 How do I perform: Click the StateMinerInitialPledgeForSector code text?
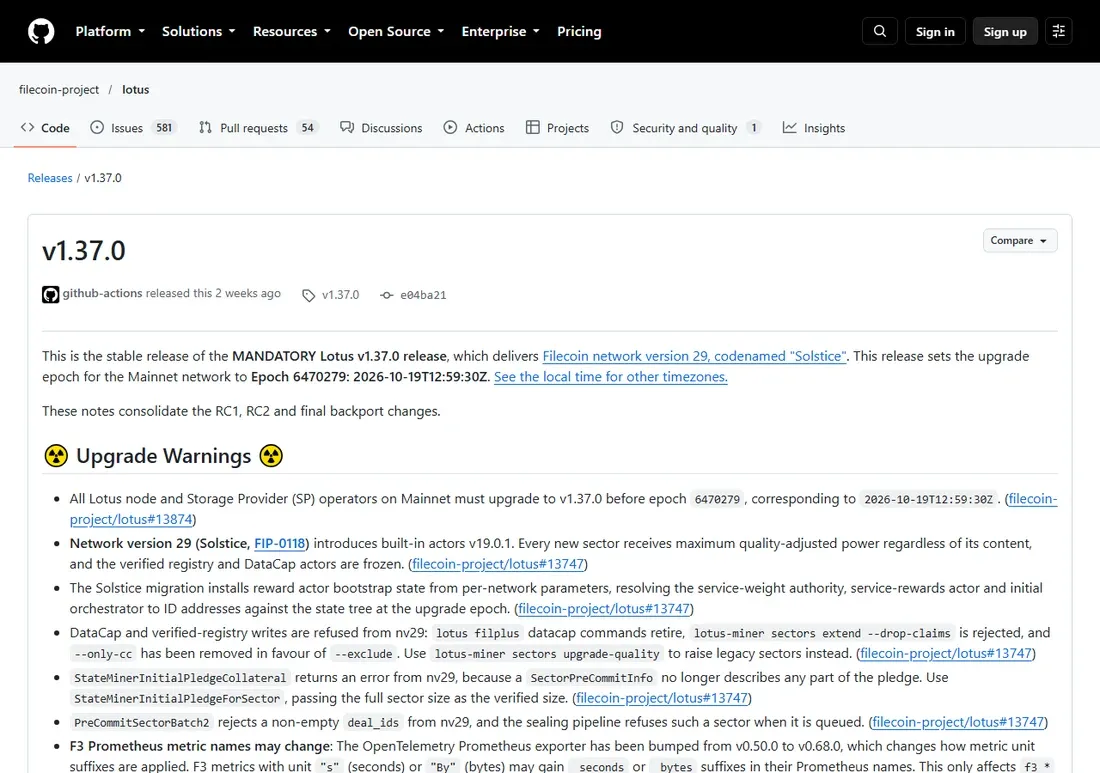point(177,699)
